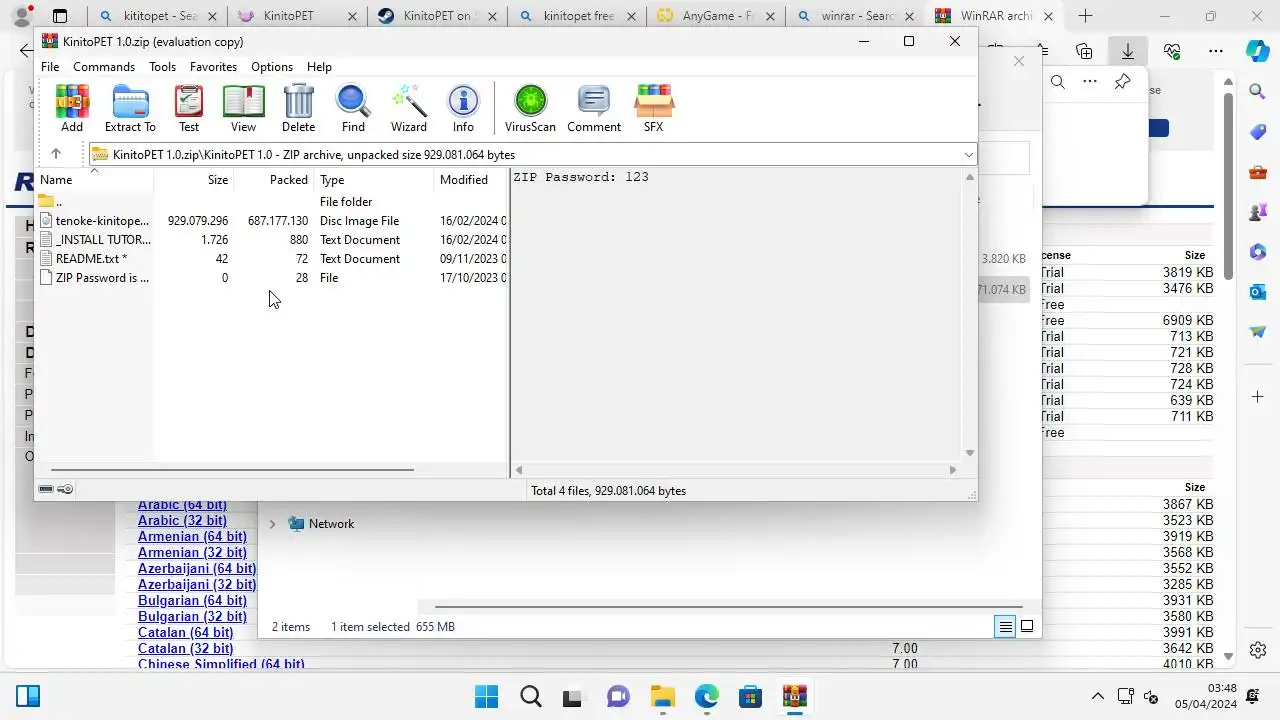
Task: Open the Edge Copilot sidebar icon
Action: pyautogui.click(x=1258, y=51)
